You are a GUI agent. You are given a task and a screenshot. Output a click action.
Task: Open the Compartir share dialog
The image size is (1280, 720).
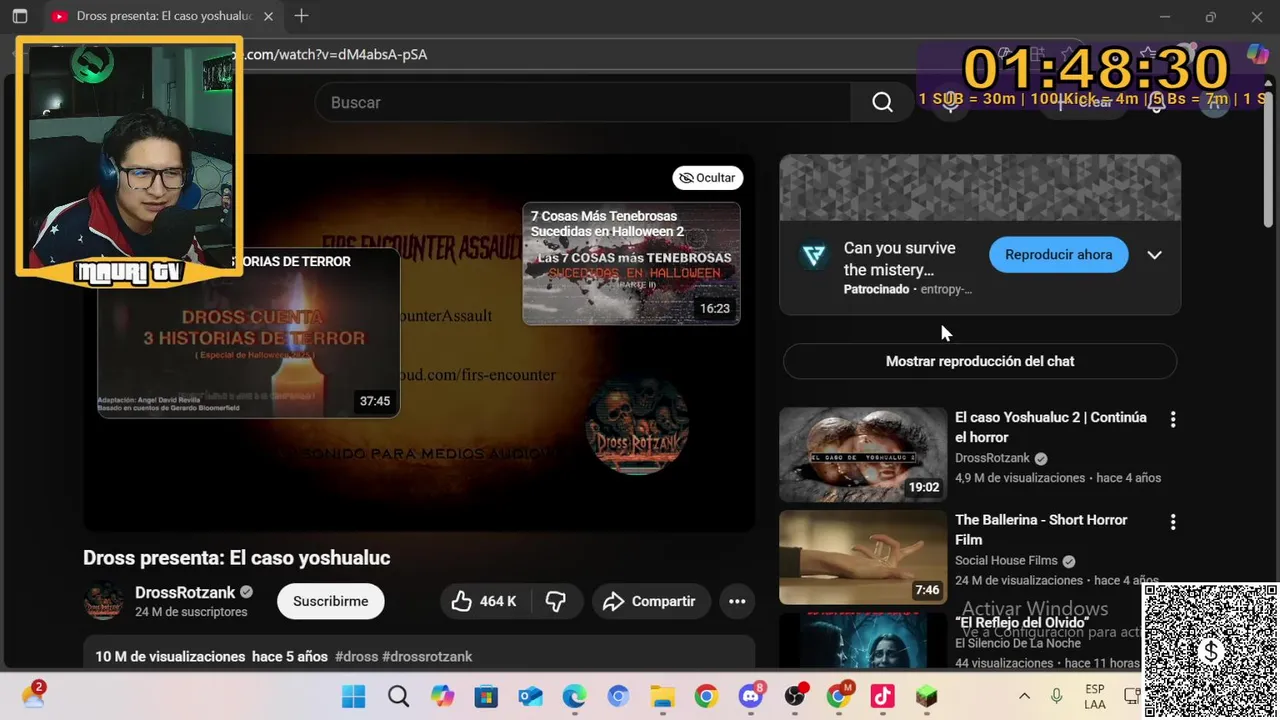pos(650,601)
